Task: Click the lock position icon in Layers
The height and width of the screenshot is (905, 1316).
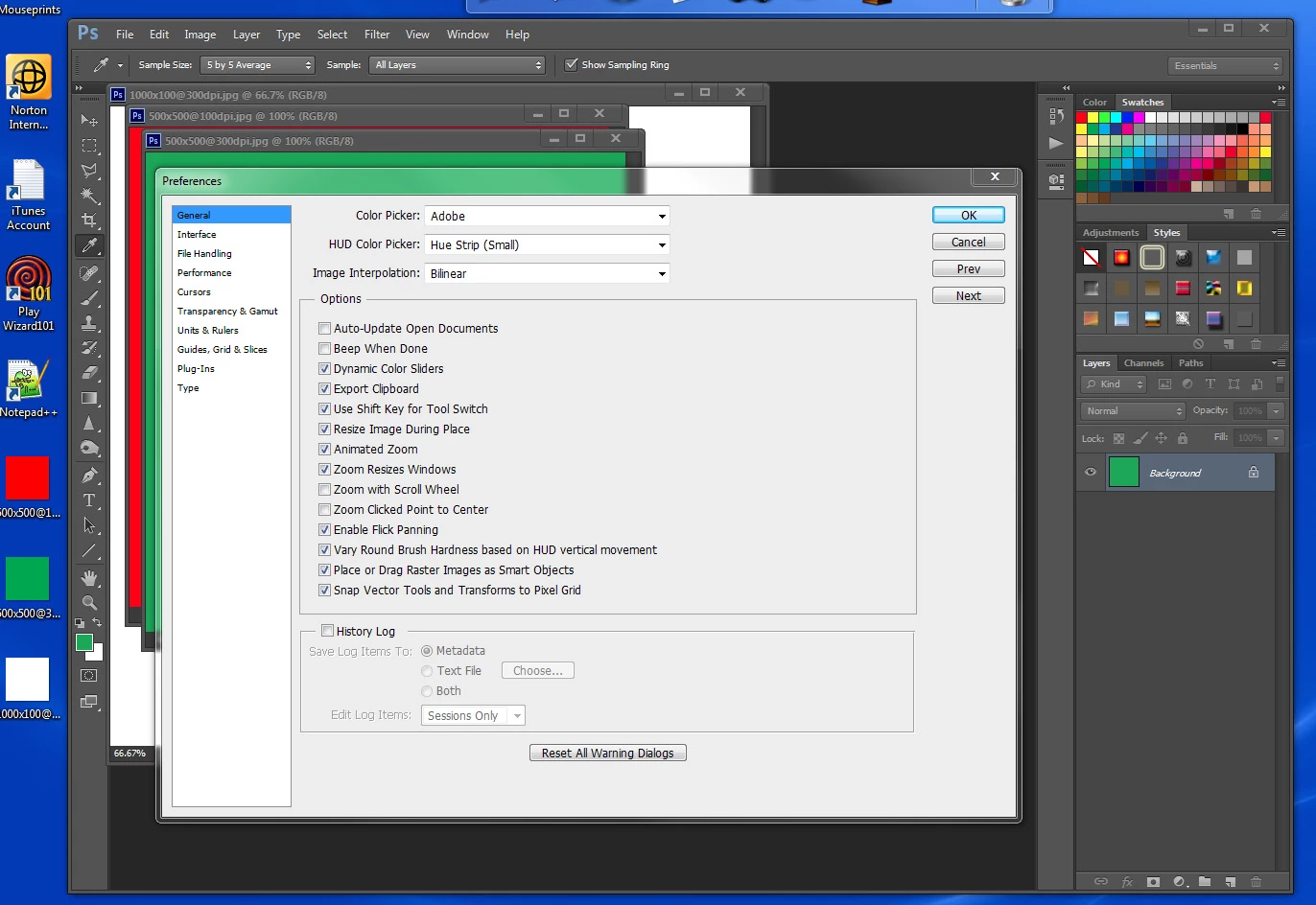Action: pyautogui.click(x=1161, y=438)
